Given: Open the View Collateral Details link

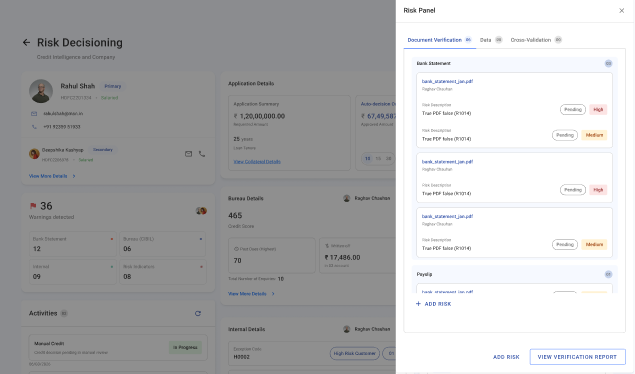Looking at the screenshot, I should click(257, 162).
